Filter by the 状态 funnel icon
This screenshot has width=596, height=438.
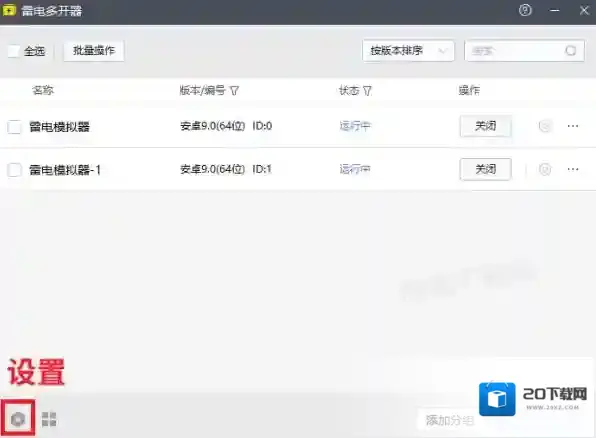(367, 90)
